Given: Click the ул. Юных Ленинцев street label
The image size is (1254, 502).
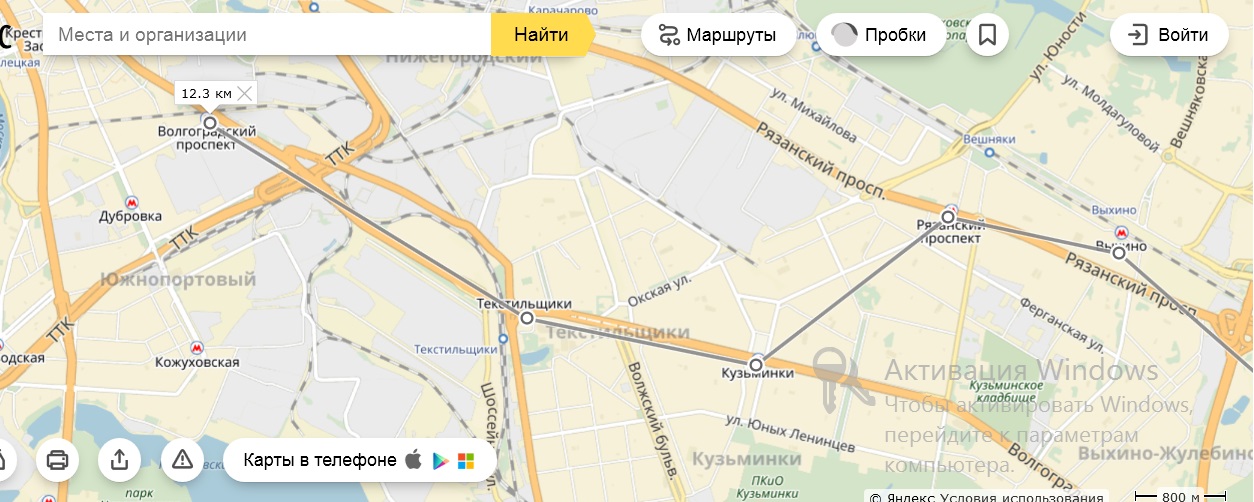Looking at the screenshot, I should pyautogui.click(x=790, y=433).
